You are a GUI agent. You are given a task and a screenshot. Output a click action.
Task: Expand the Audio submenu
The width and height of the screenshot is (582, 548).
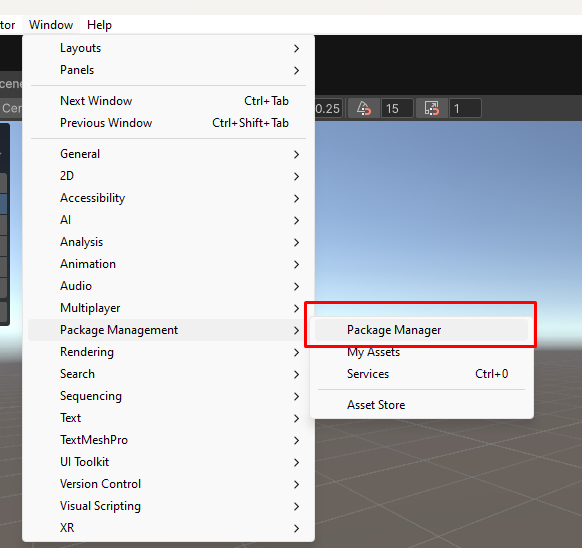click(168, 286)
